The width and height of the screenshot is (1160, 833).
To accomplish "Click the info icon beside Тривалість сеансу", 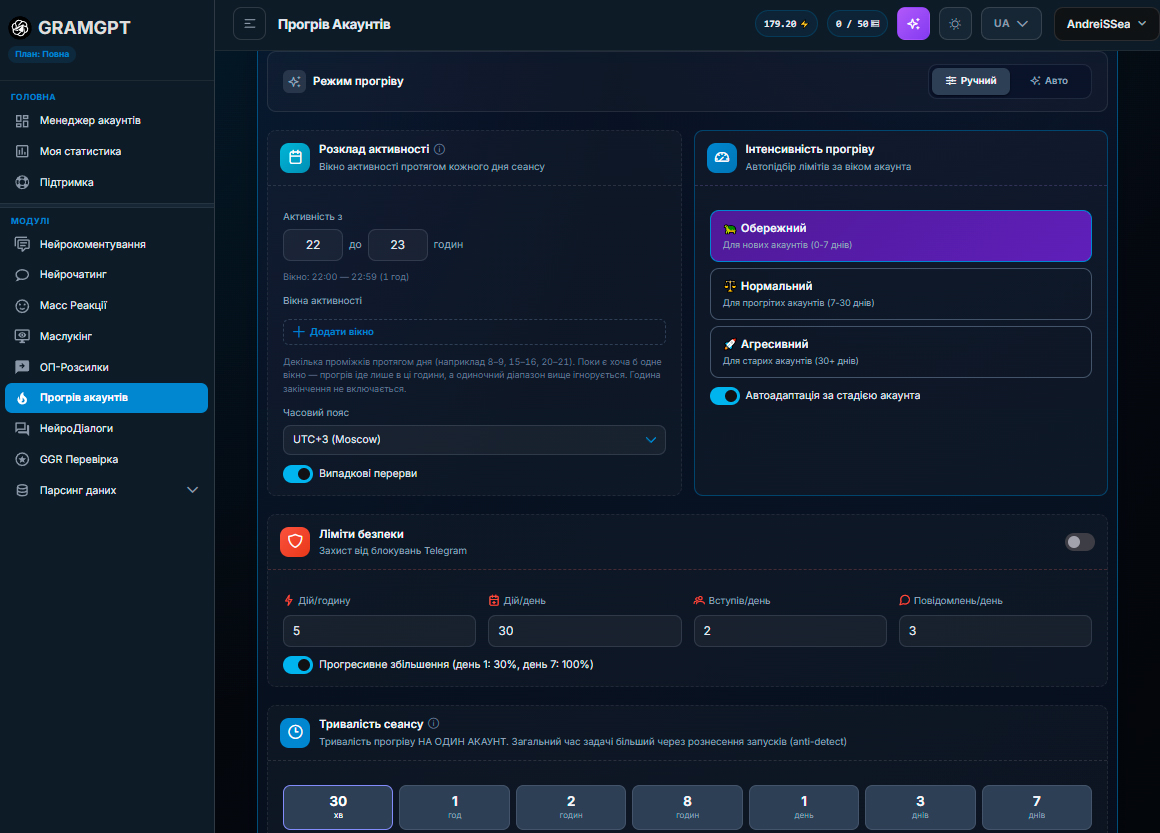I will (434, 724).
